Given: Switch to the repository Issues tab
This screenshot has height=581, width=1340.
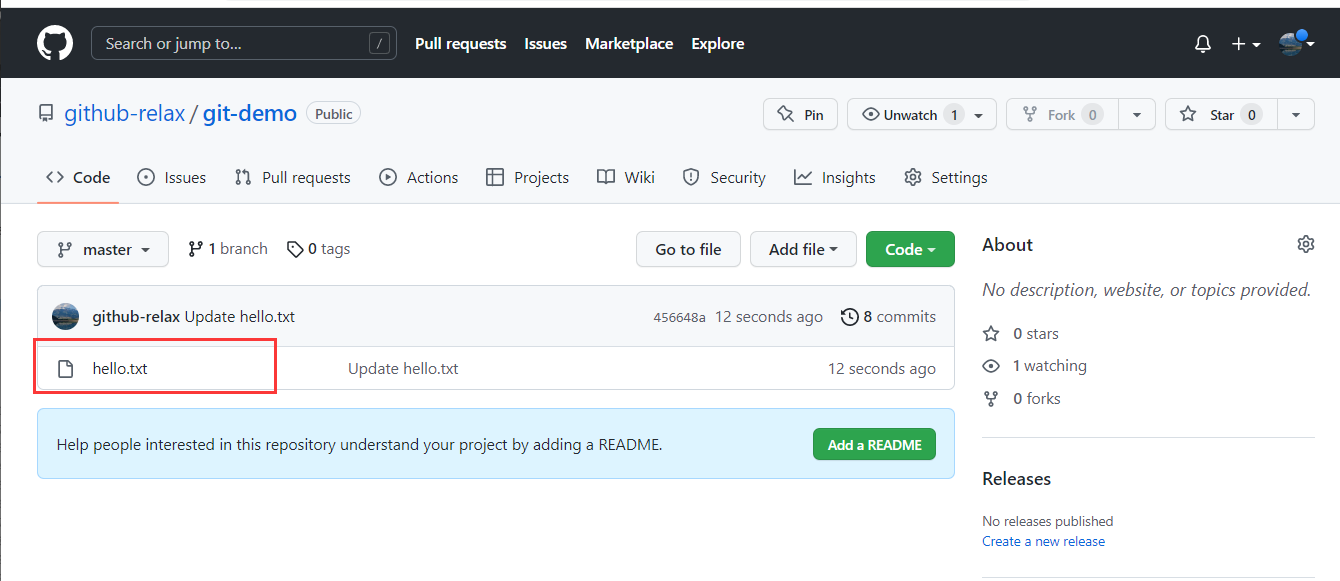Looking at the screenshot, I should [x=172, y=177].
